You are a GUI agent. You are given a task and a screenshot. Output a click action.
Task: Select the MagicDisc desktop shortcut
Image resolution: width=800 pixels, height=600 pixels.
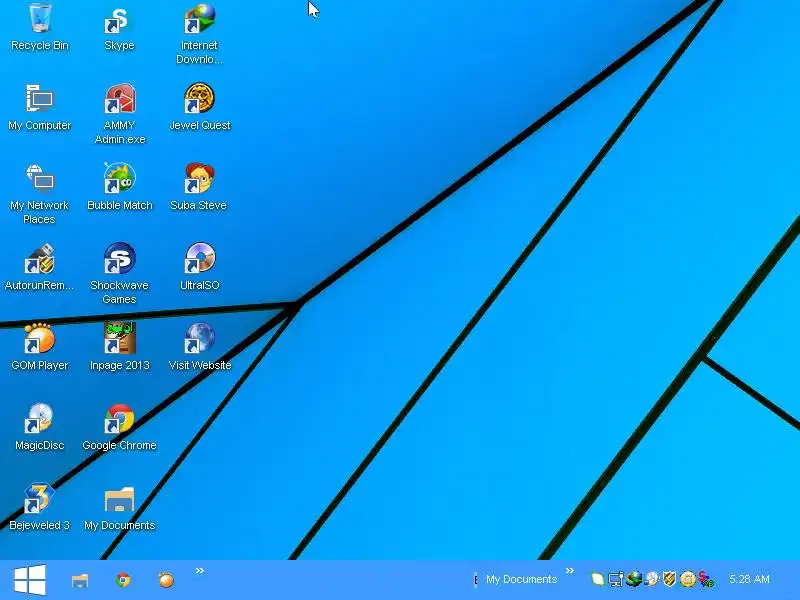click(40, 428)
